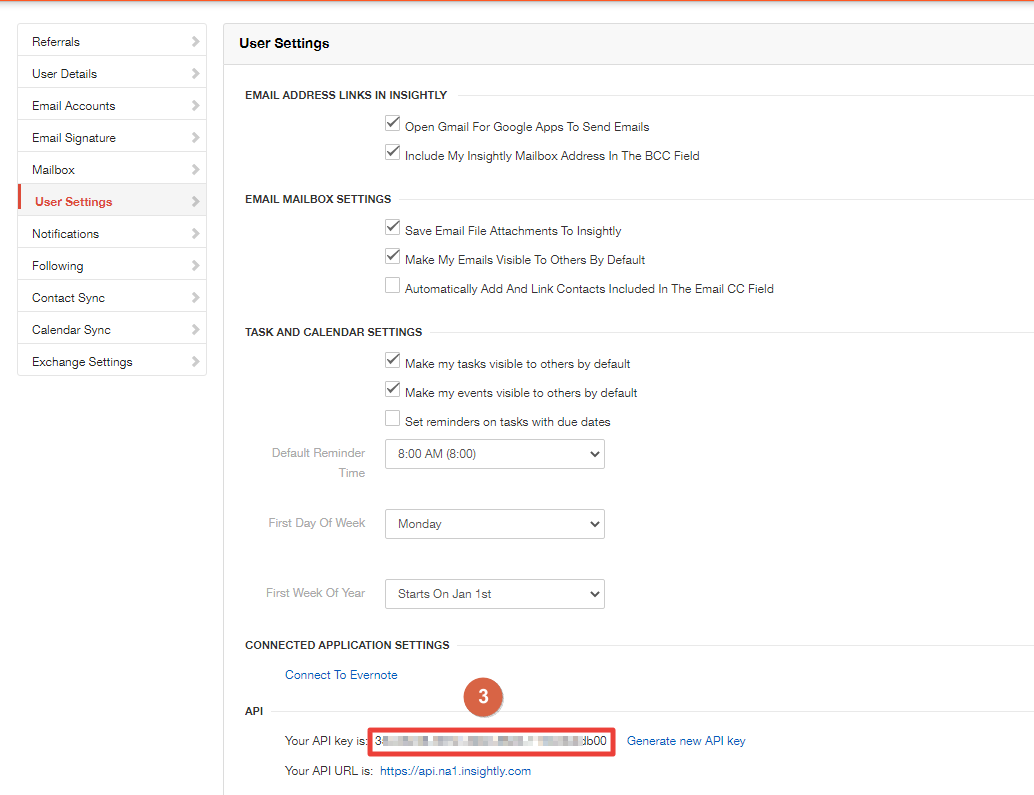Screen dimensions: 1034x795
Task: Click the highlighted API key value
Action: point(491,741)
